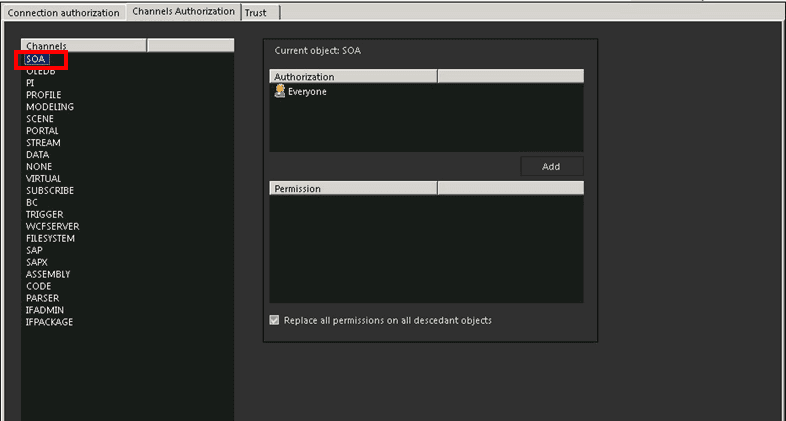
Task: Switch to the Connection authorization tab
Action: [x=63, y=13]
